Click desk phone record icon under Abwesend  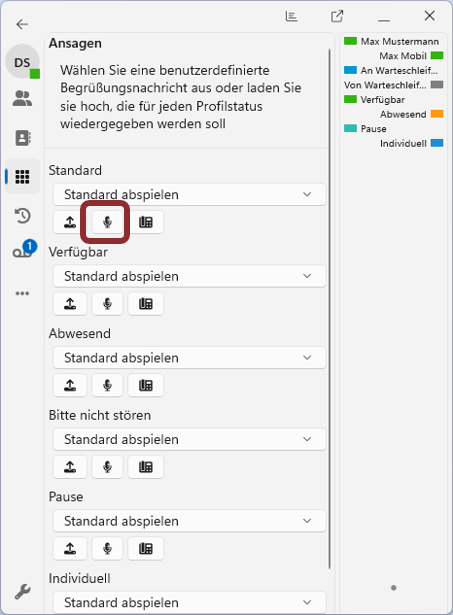tap(146, 385)
